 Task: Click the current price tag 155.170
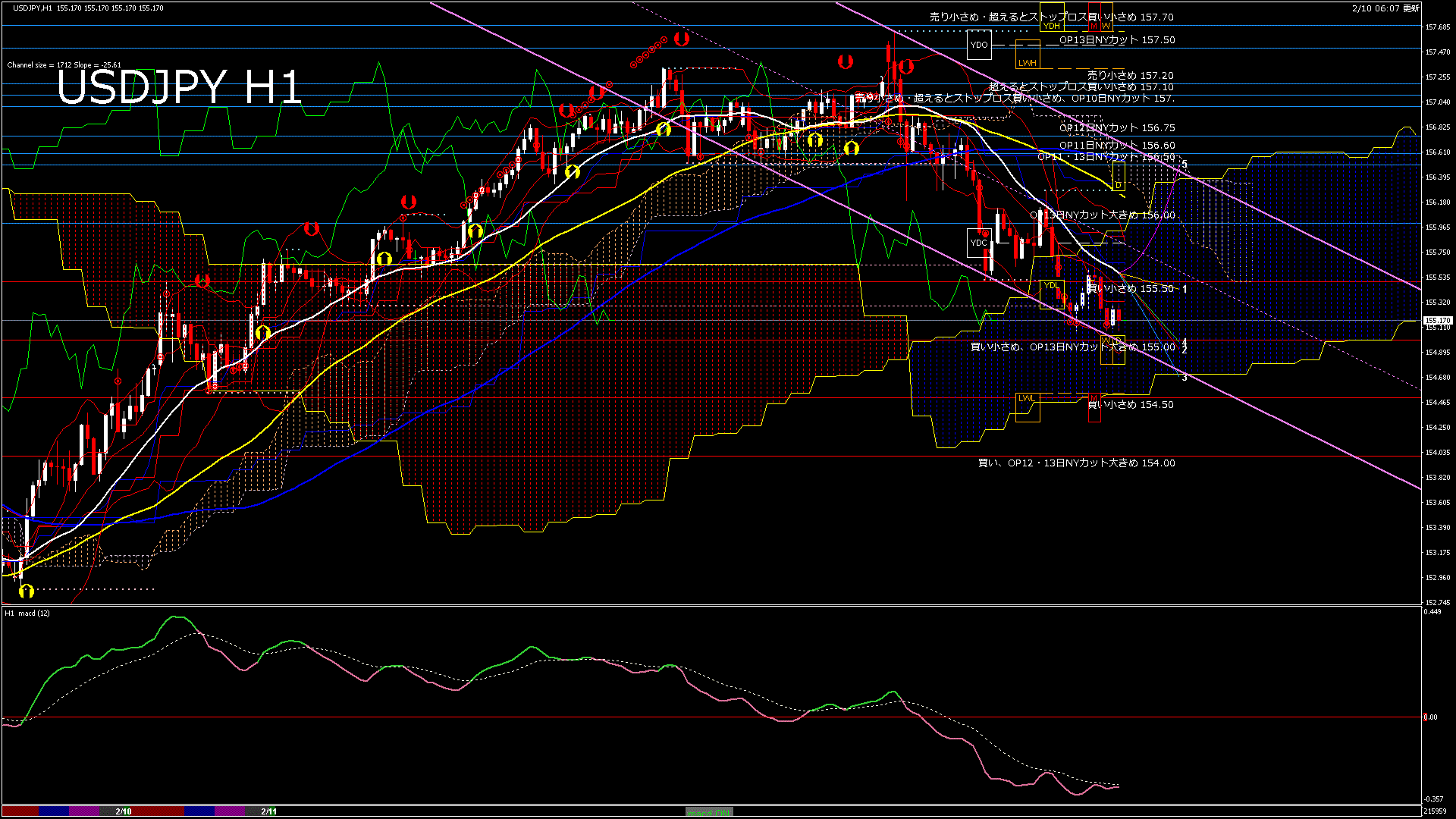1437,321
